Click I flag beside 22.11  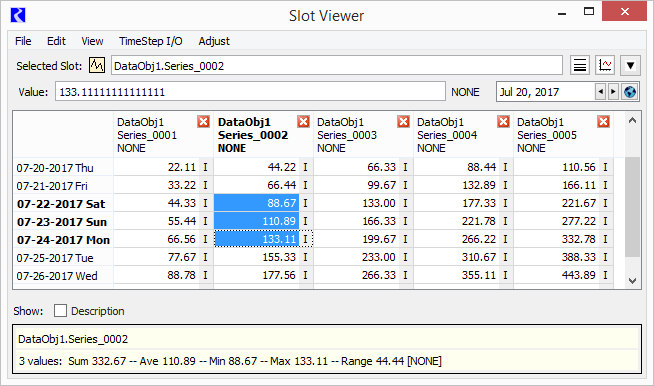pyautogui.click(x=205, y=167)
